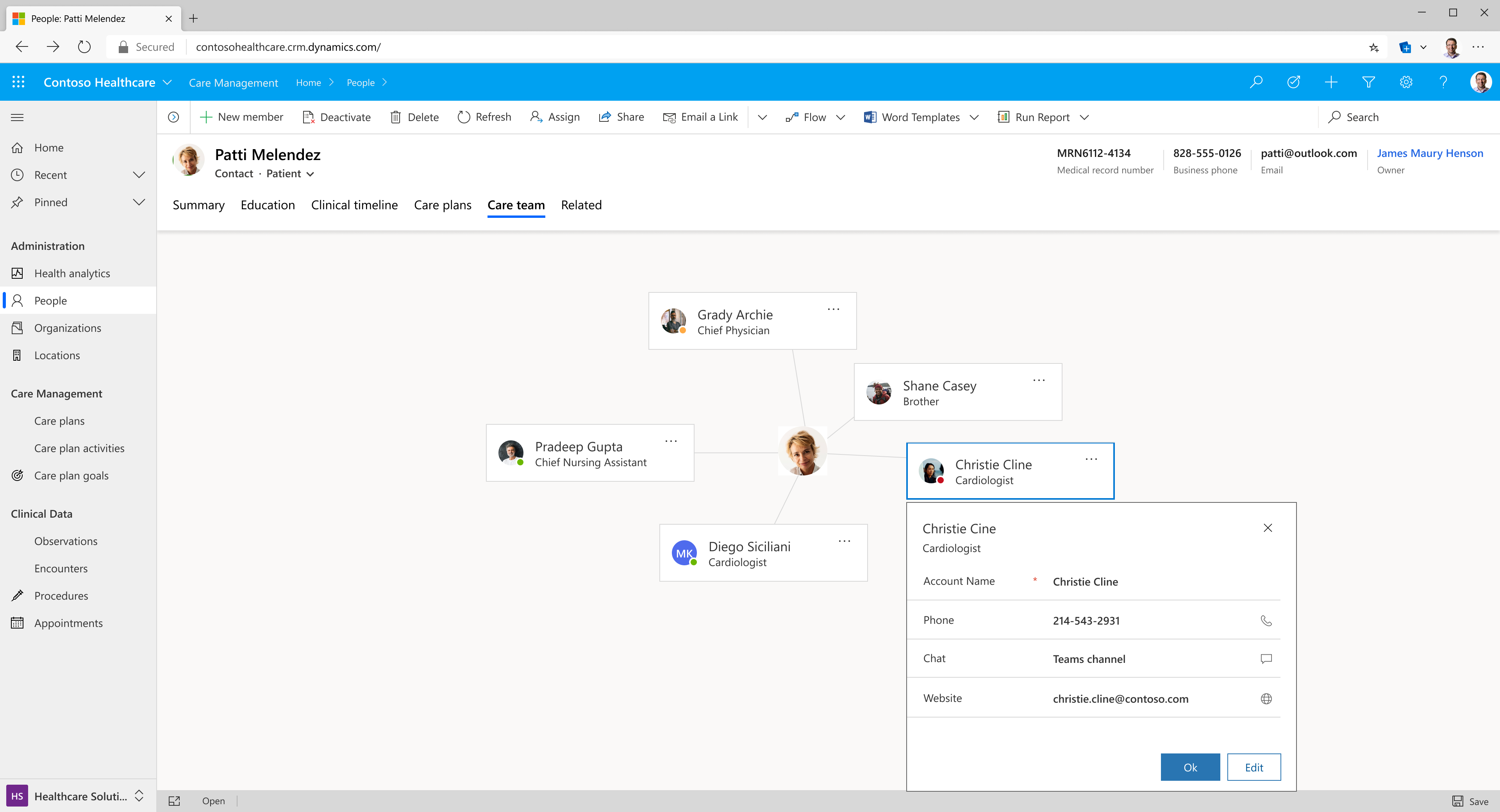Open the Care plans tab
The height and width of the screenshot is (812, 1500).
443,205
